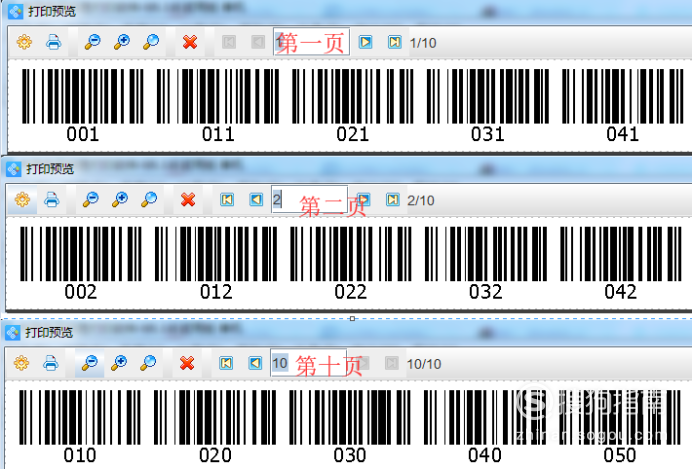692x469 pixels.
Task: Open print settings gear in first preview window
Action: click(x=24, y=42)
